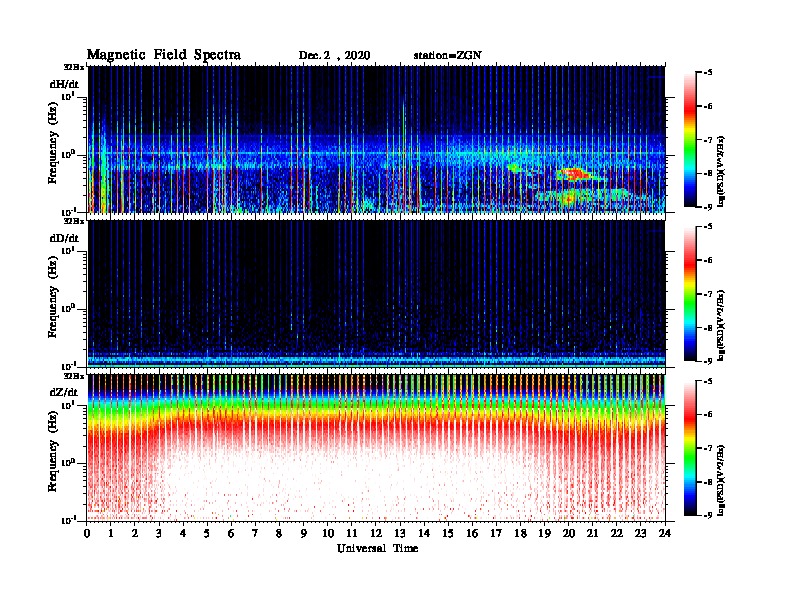Click hour 12 tick label on Universal Time axis
792x612 pixels.
click(376, 533)
